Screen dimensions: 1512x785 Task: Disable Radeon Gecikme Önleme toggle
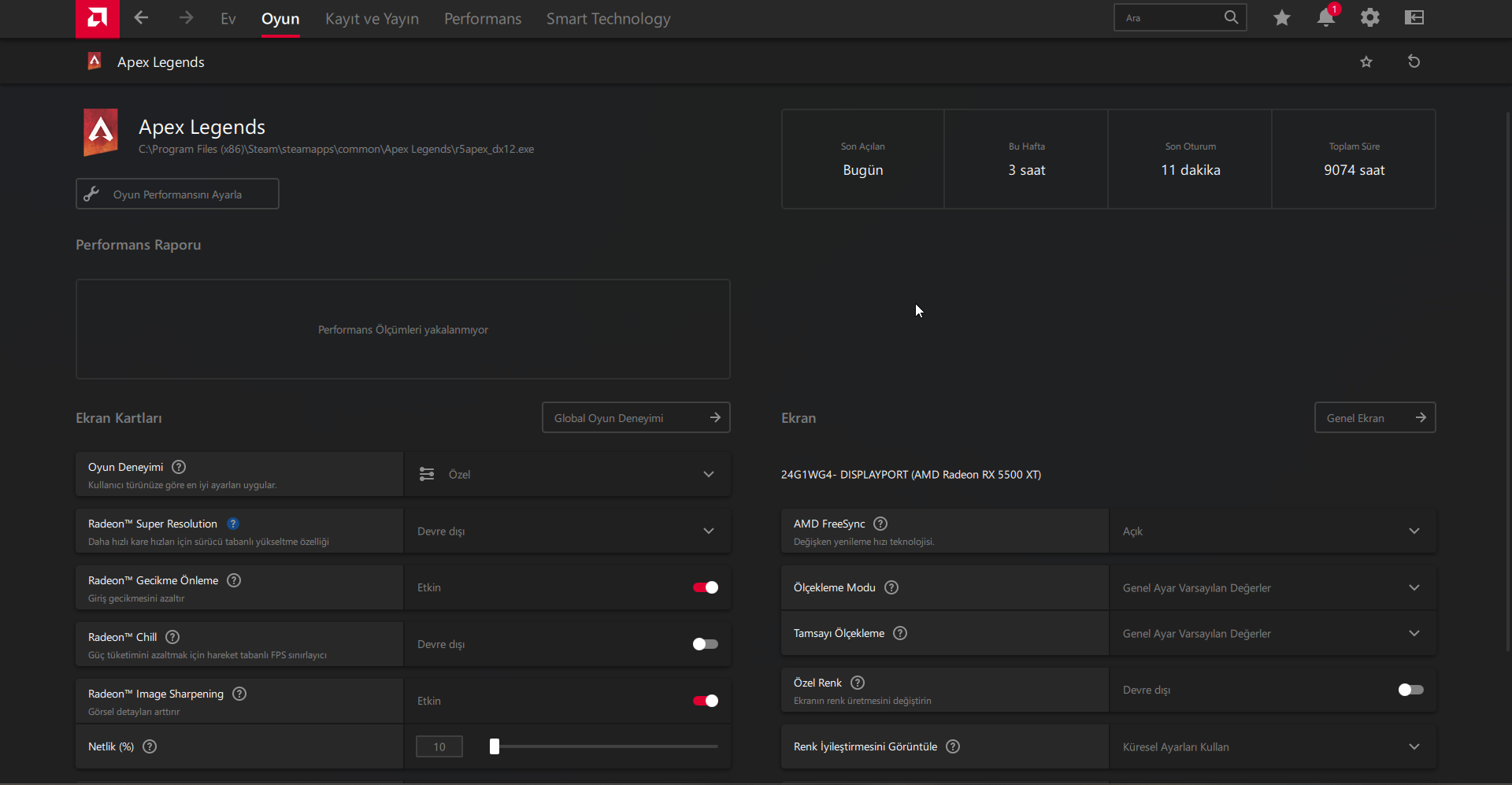(x=705, y=587)
